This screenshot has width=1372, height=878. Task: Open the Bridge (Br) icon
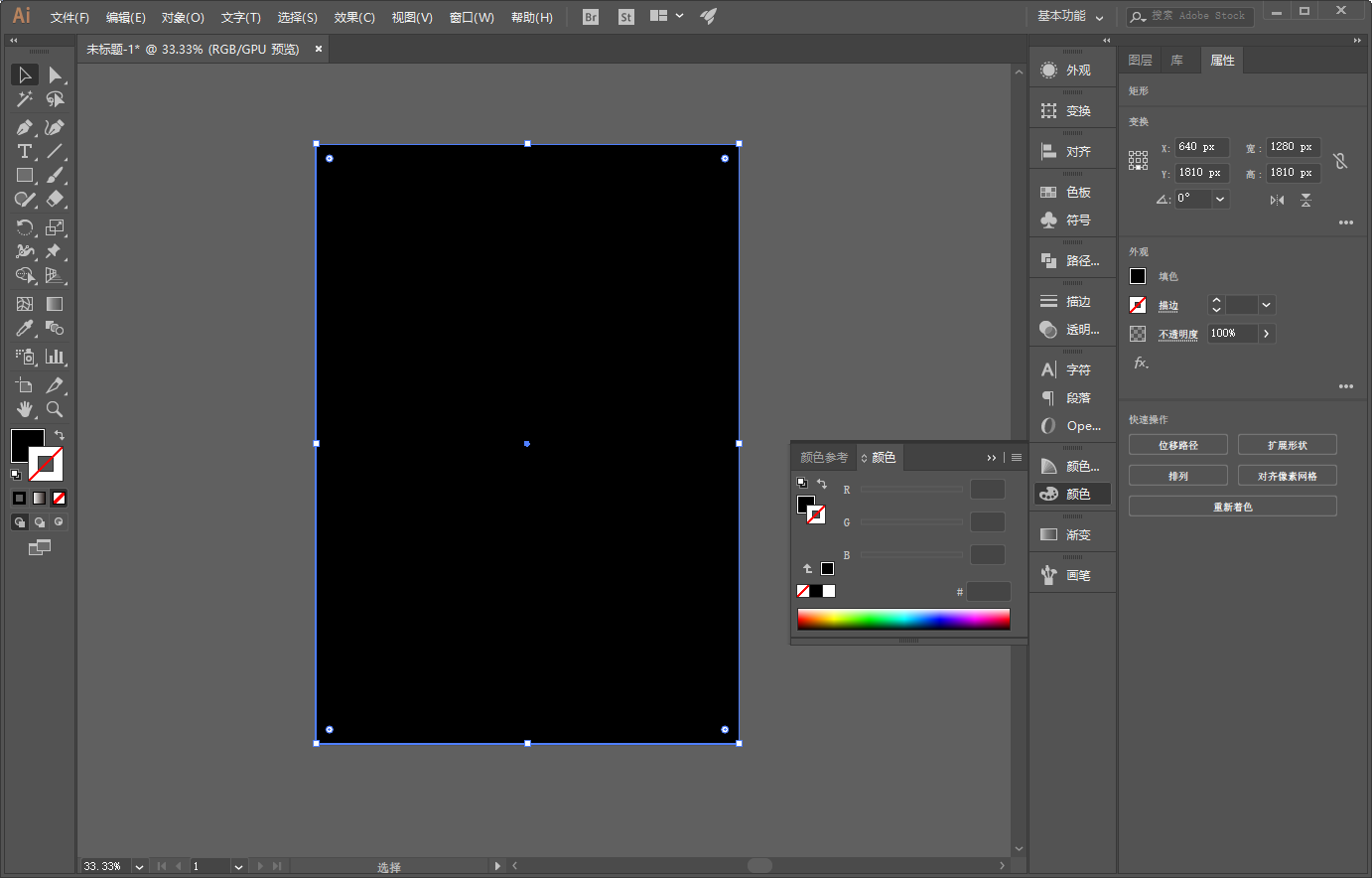(x=591, y=17)
